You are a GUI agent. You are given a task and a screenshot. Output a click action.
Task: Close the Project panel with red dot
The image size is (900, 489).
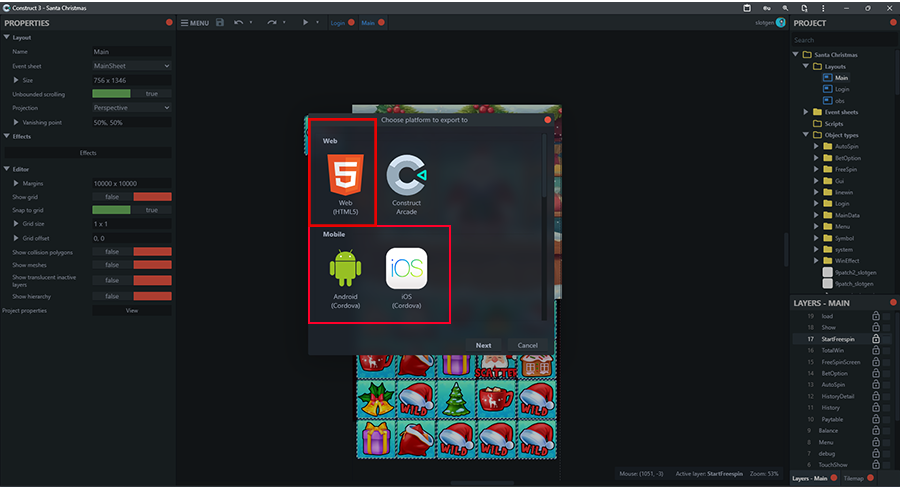pos(893,22)
